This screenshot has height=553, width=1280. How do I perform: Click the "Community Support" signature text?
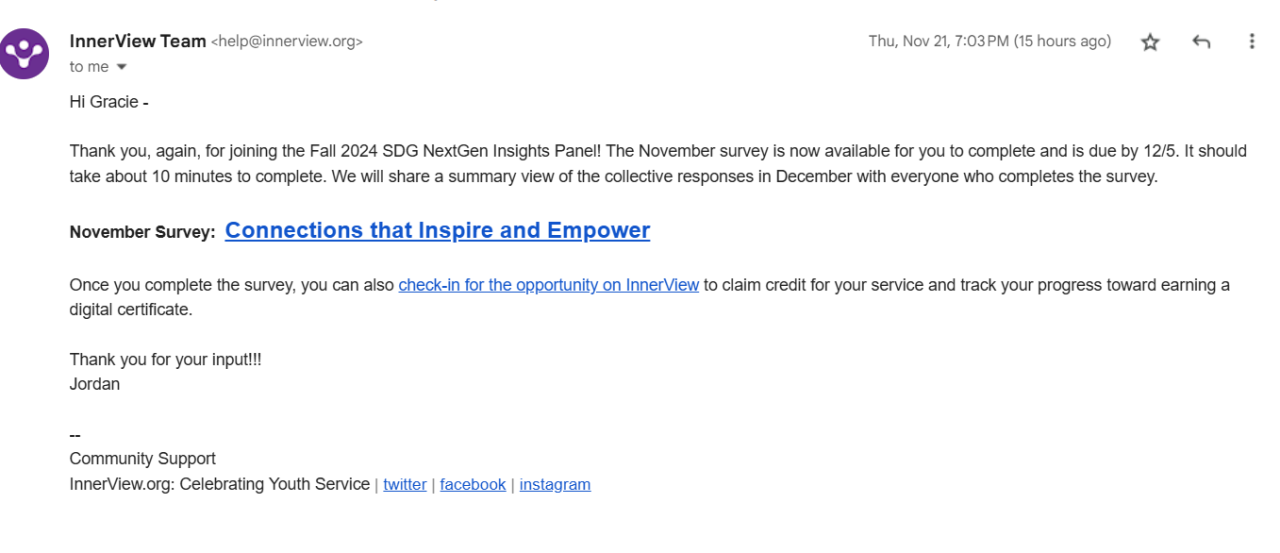pos(142,459)
